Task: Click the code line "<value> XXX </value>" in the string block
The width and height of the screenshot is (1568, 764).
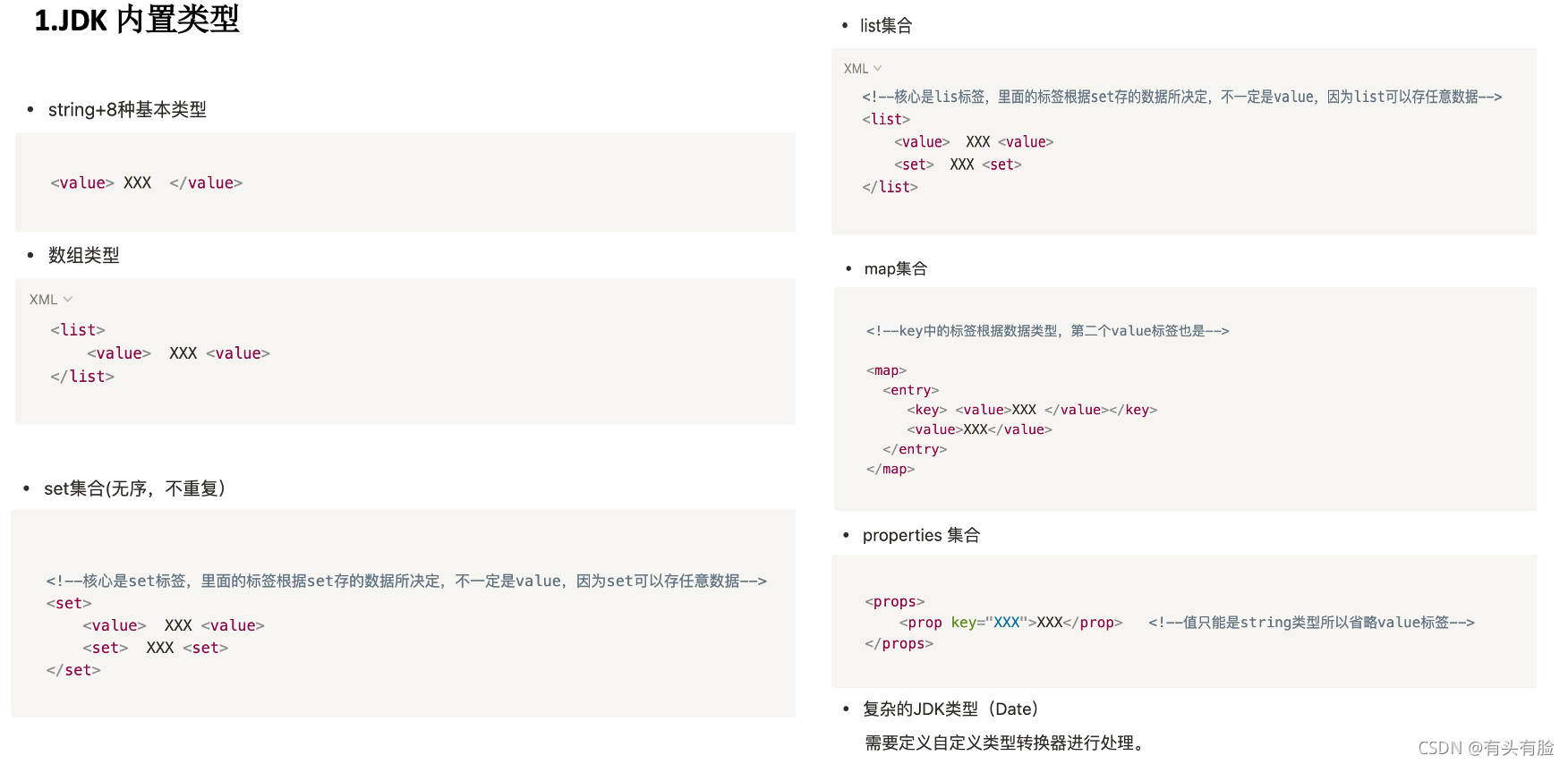Action: (x=147, y=183)
